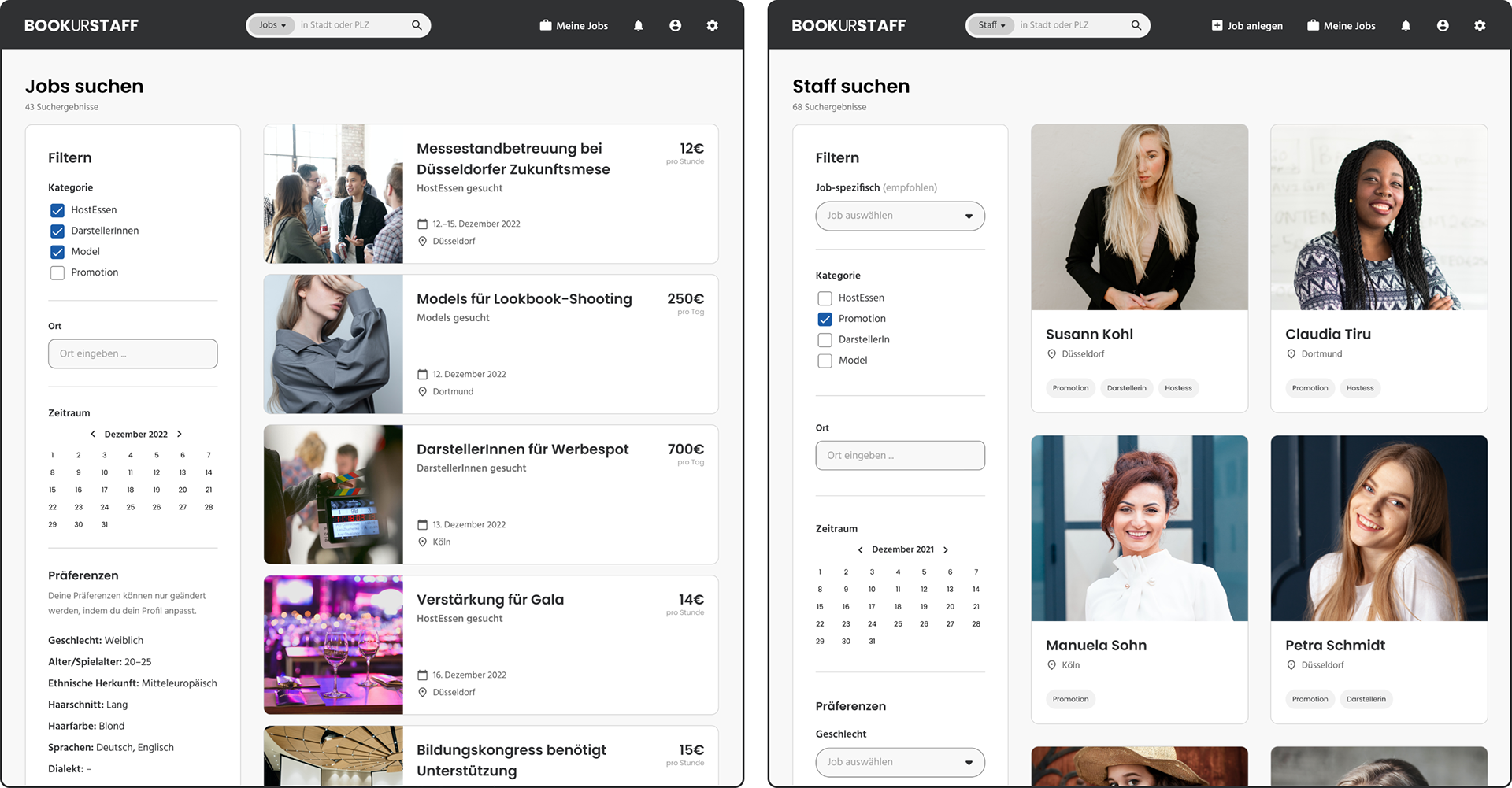Go to next month in Dezember 2022 calendar
The image size is (1512, 788).
(x=180, y=434)
